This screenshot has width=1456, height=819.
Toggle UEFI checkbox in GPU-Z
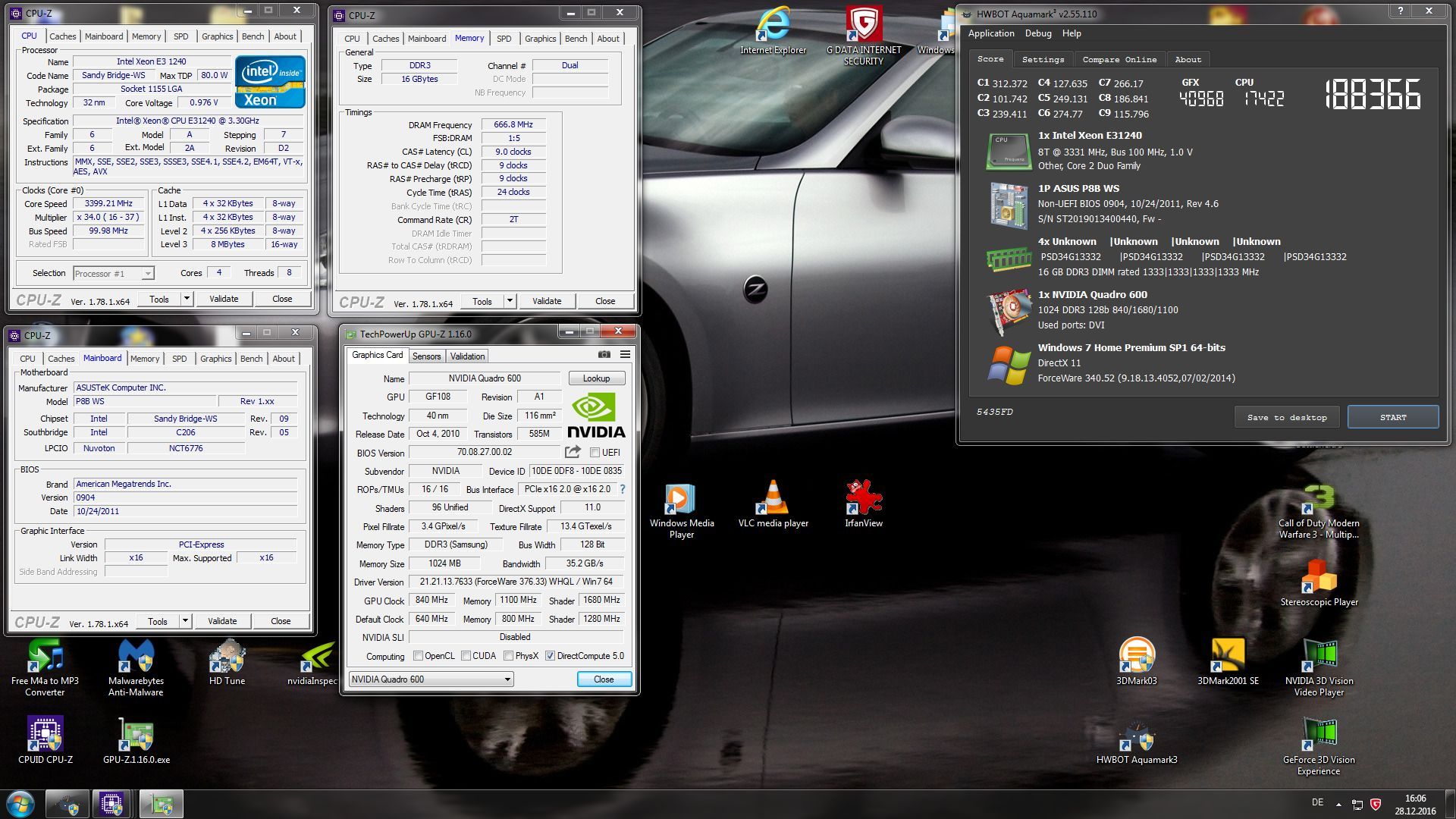click(x=595, y=453)
